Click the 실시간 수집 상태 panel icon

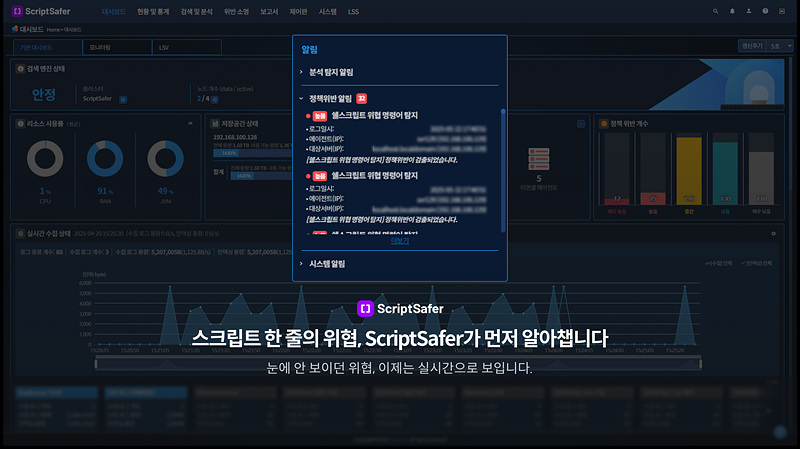(20, 233)
